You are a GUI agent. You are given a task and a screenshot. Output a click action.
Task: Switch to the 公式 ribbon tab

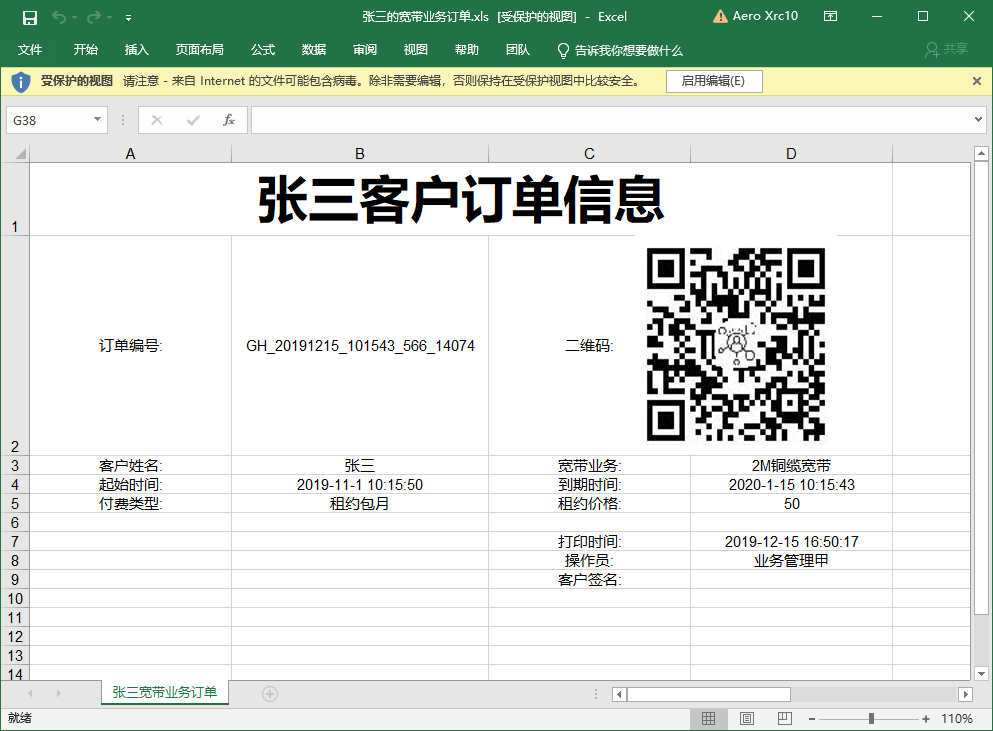click(x=263, y=50)
